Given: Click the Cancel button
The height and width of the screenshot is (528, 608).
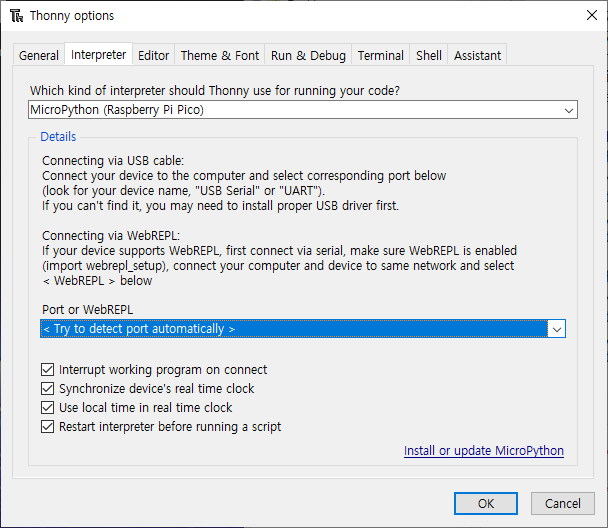Looking at the screenshot, I should 563,504.
